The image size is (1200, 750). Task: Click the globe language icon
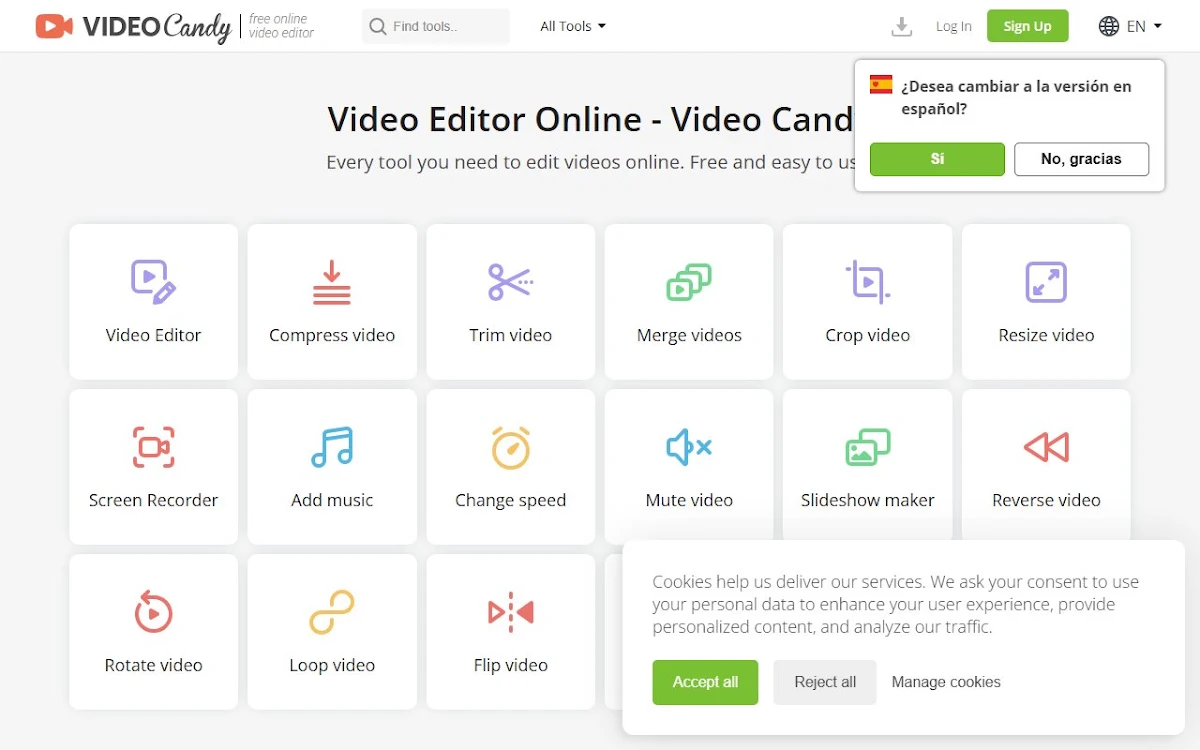tap(1109, 27)
